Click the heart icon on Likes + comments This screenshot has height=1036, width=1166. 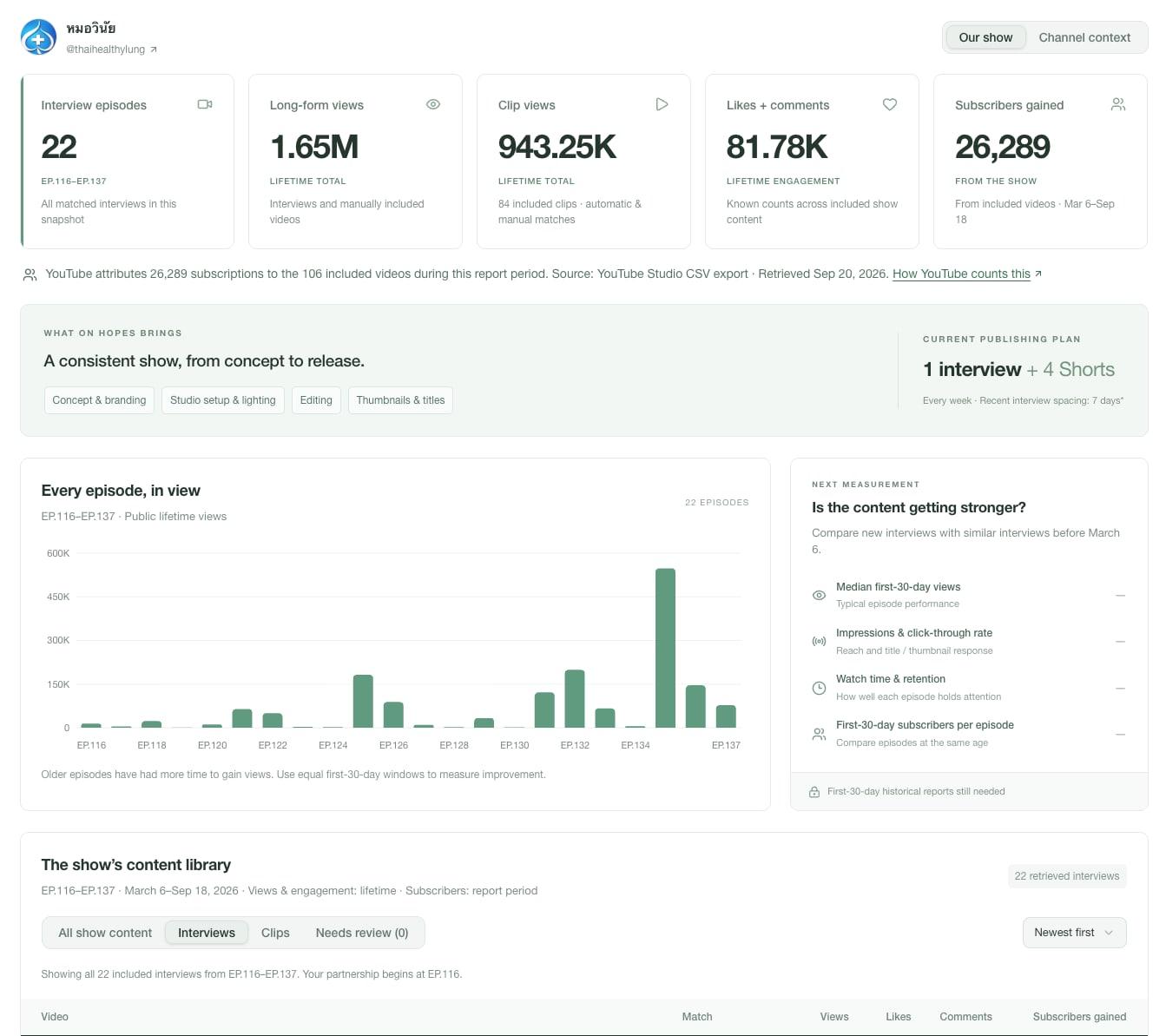coord(890,104)
